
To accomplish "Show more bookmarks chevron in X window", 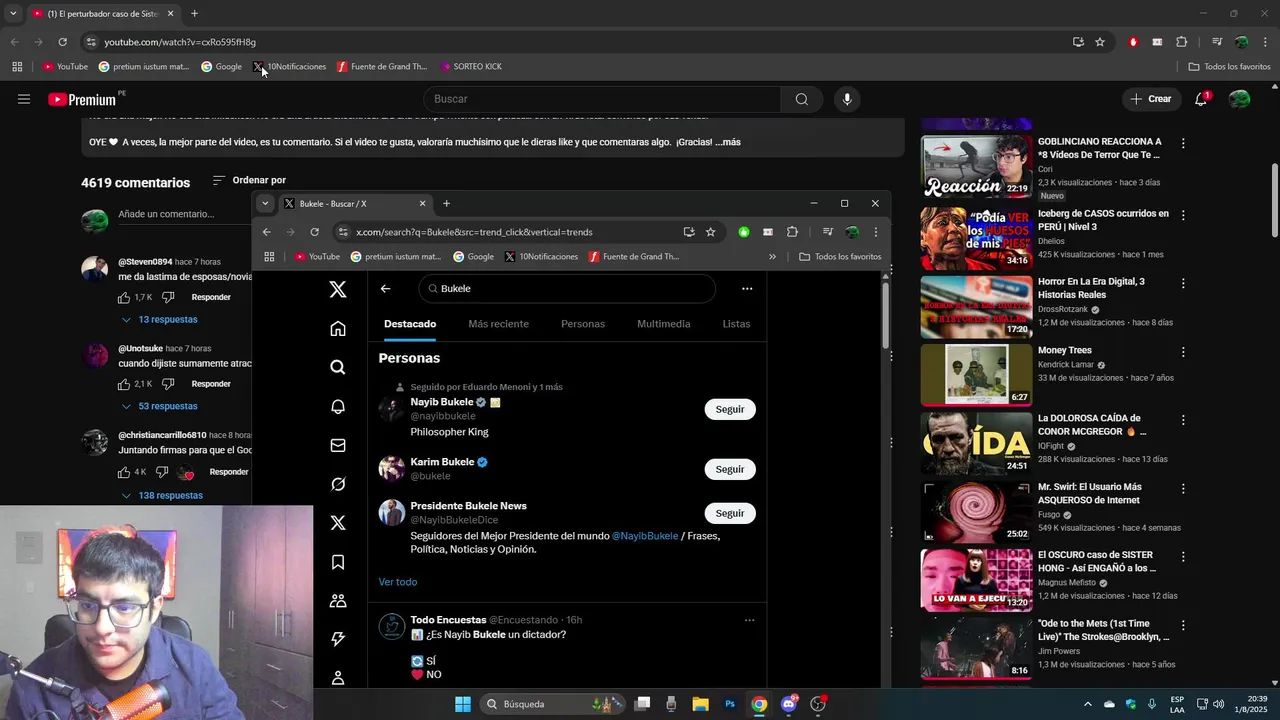I will [x=772, y=257].
